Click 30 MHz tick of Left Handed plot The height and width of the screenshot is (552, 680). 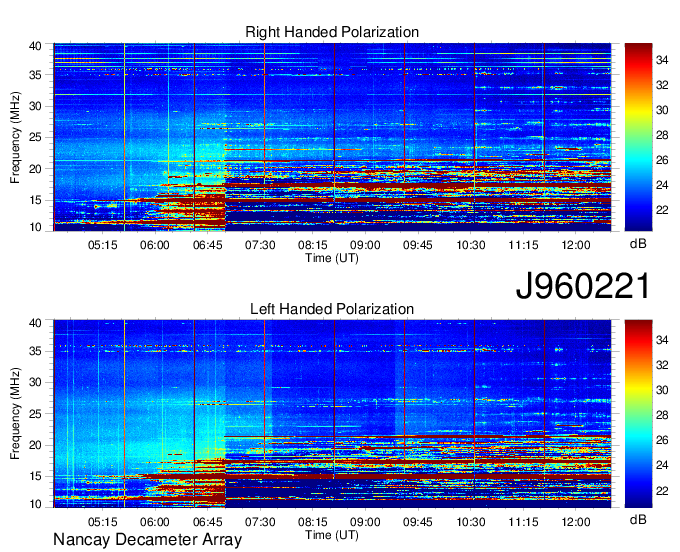[35, 382]
